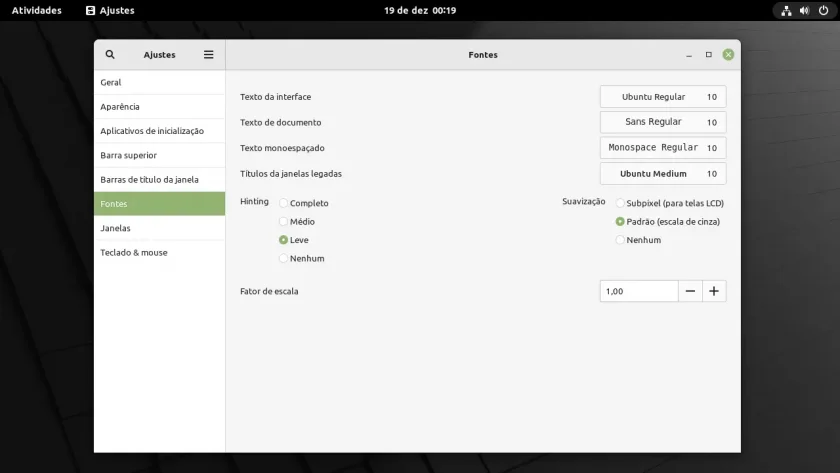
Task: Click the Títulos da janelas legadas label
Action: (291, 174)
